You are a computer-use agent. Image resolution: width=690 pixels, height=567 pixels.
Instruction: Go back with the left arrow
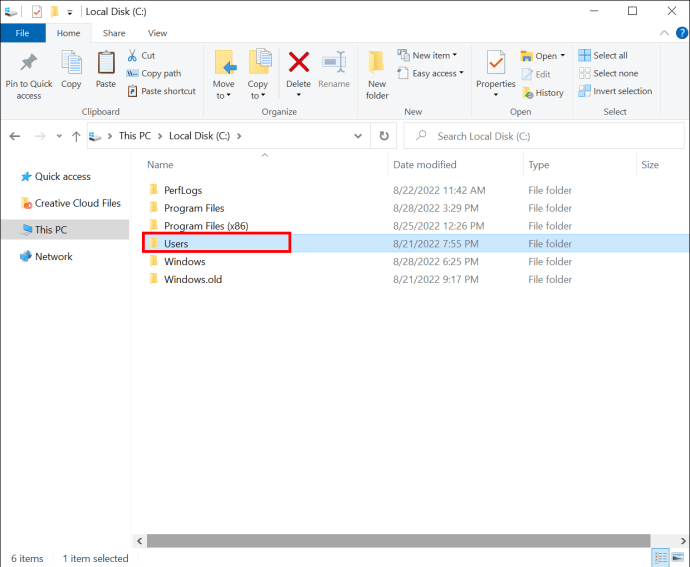pyautogui.click(x=15, y=136)
